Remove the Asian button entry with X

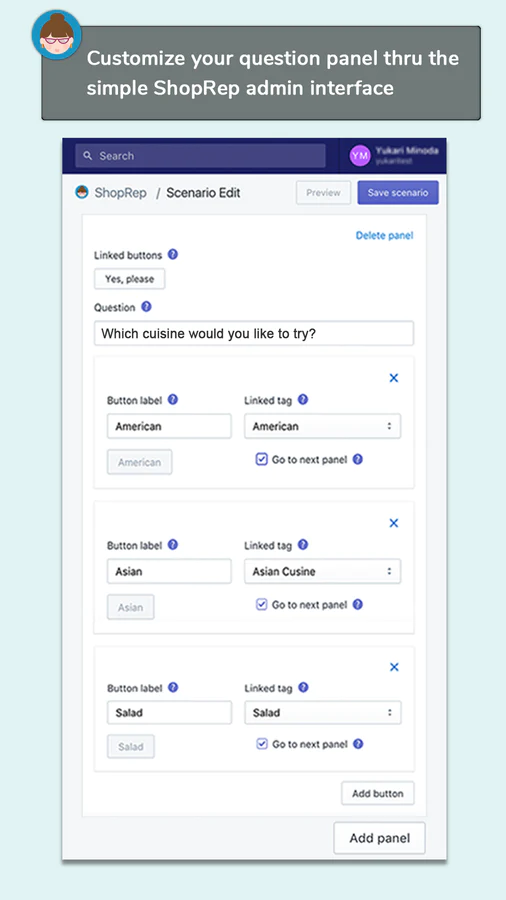394,523
